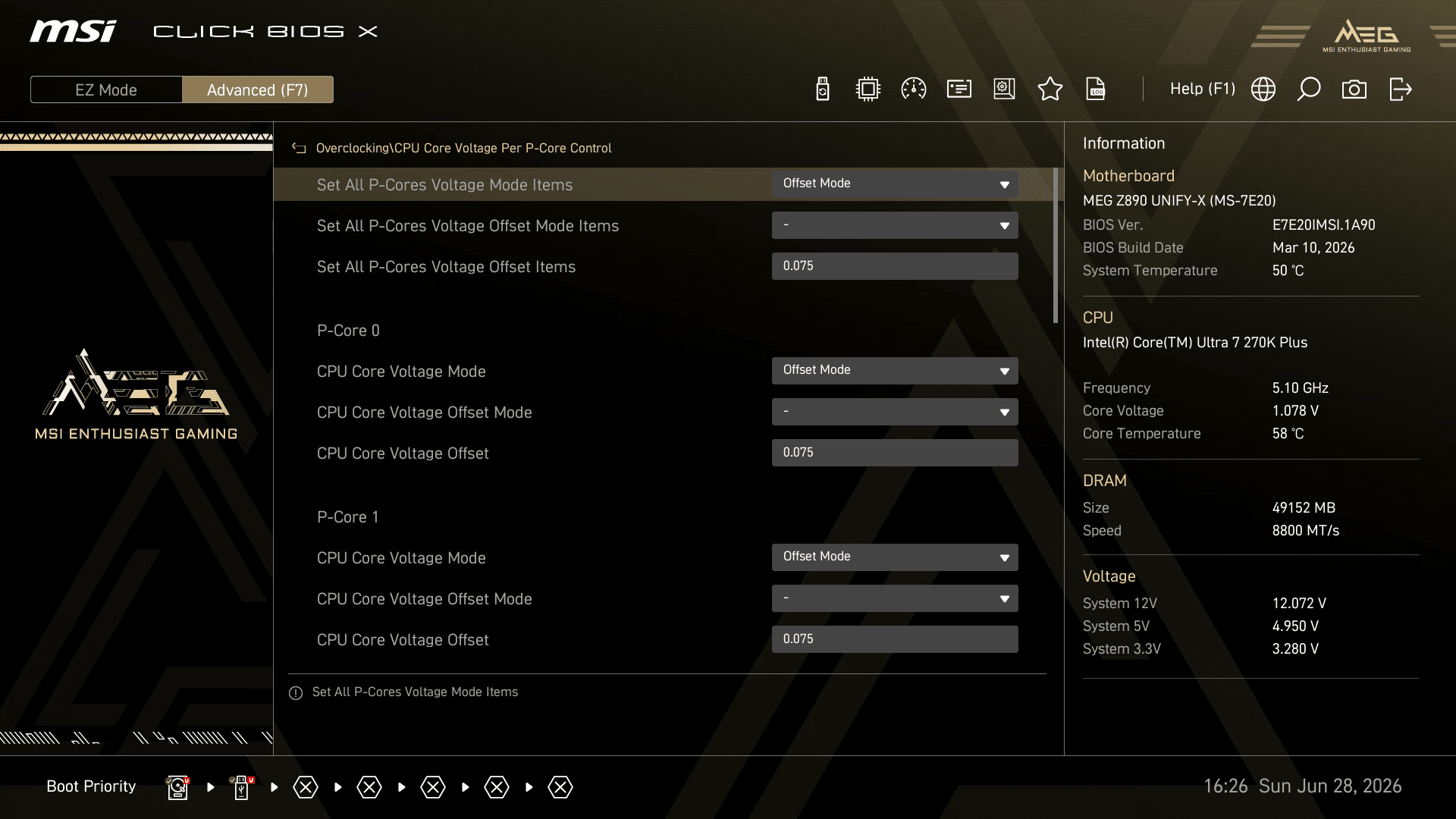This screenshot has height=819, width=1456.
Task: Click the settings list vertical scrollbar
Action: tap(1056, 246)
